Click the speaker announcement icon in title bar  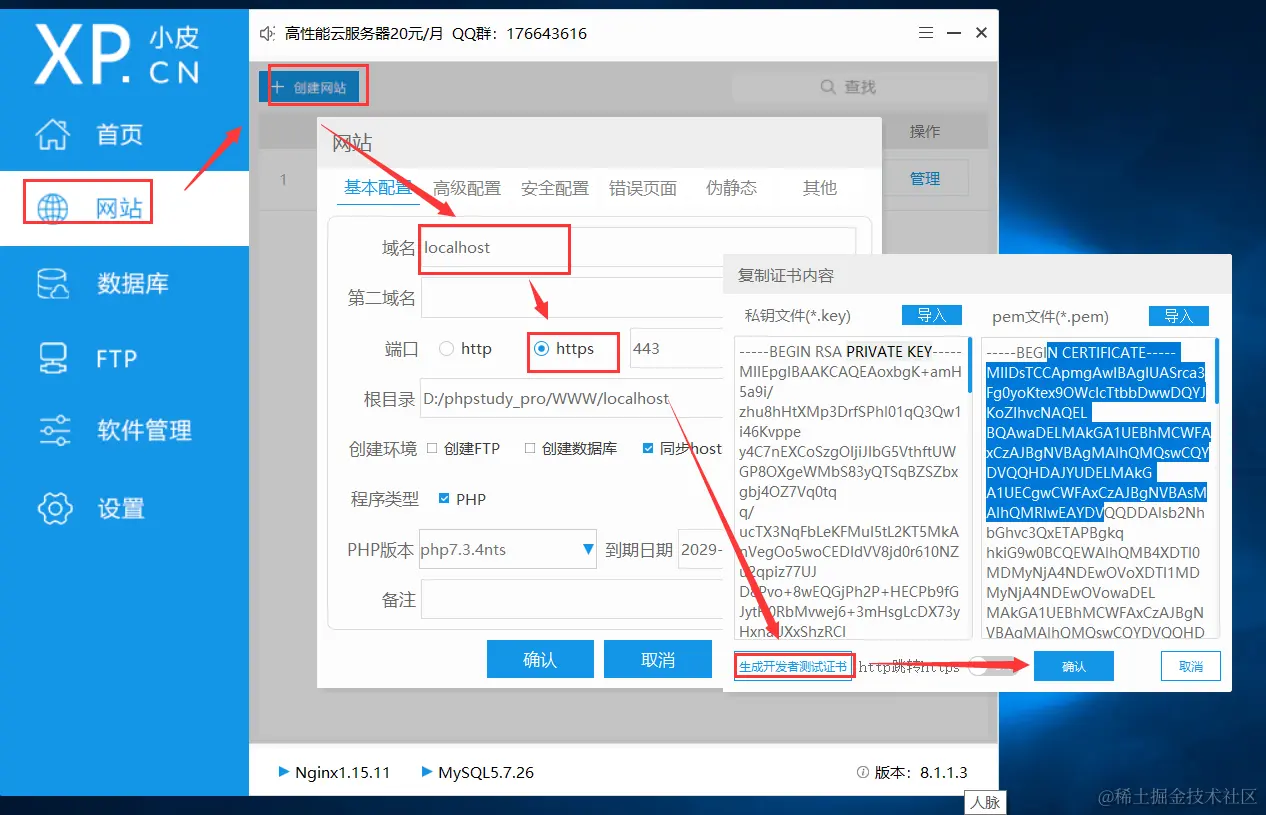(267, 33)
